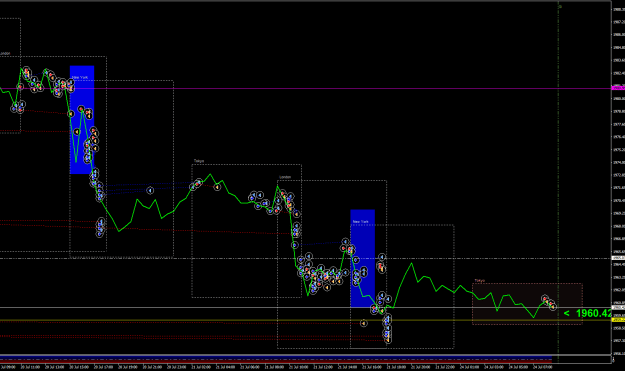Screen dimensions: 625x371
Task: Click the yellow price tag on the price axis
Action: [618, 320]
